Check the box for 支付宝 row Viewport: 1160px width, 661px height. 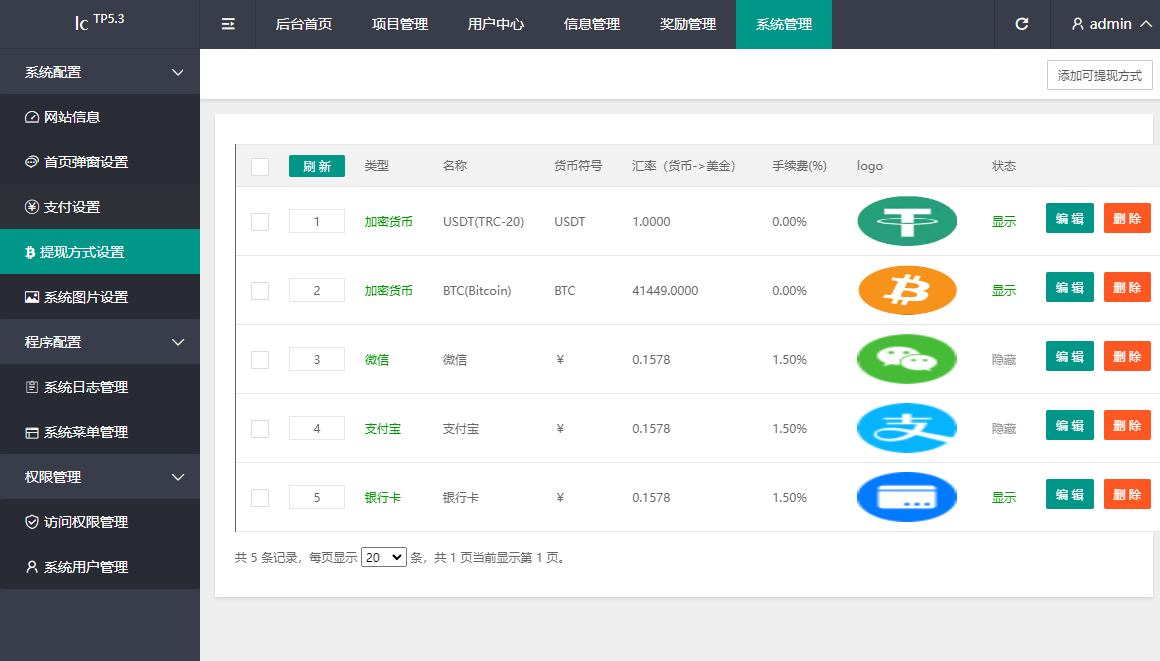tap(260, 429)
